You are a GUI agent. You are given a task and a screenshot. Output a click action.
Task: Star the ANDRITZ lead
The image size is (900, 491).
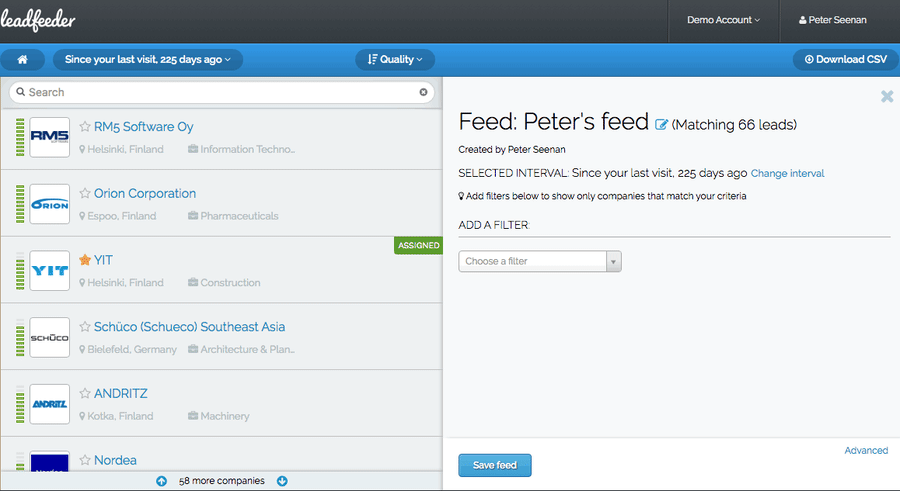85,393
